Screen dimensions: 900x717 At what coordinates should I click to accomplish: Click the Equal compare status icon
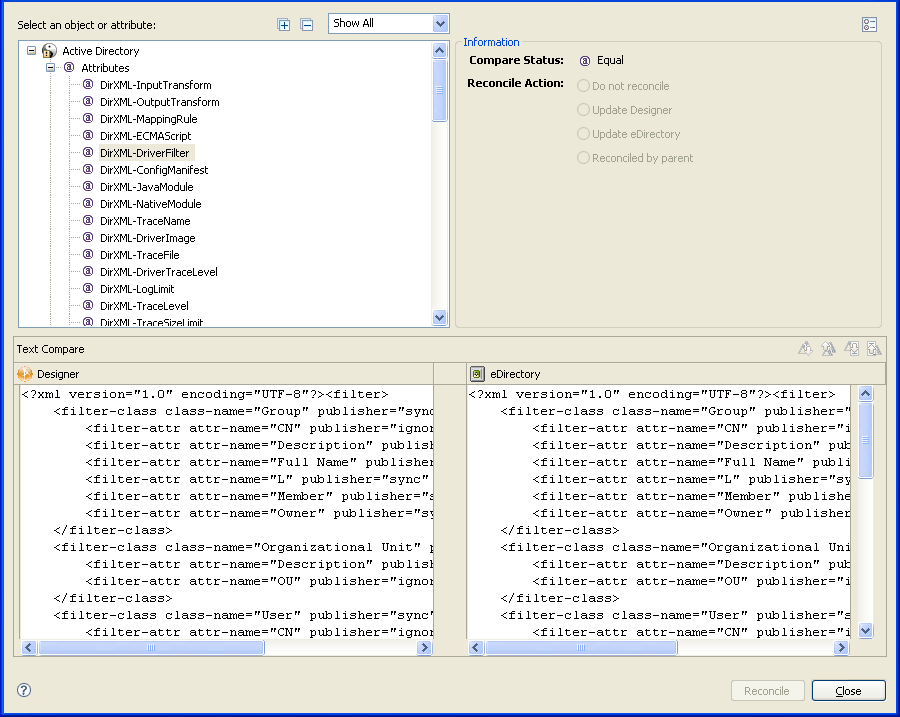585,61
